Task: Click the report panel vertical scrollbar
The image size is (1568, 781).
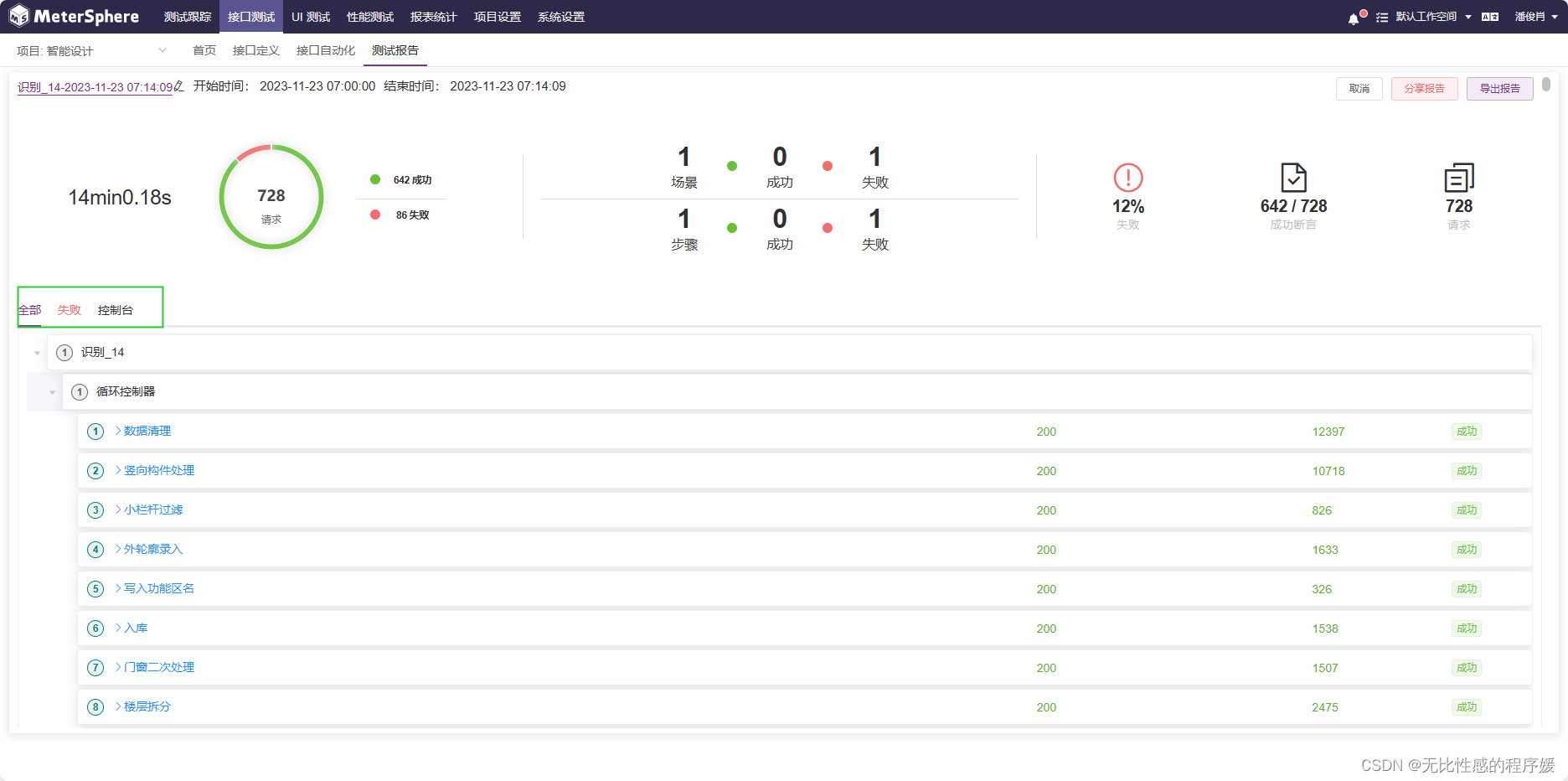Action: click(x=1546, y=85)
